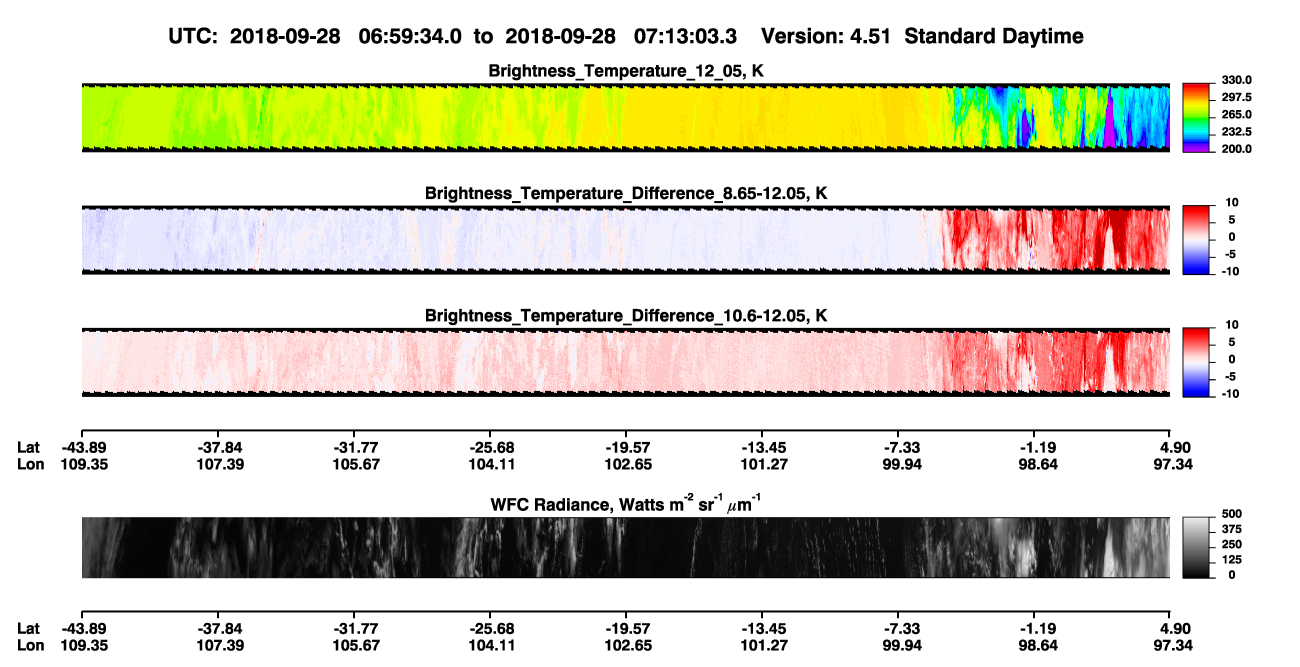Viewport: 1300px width, 667px height.
Task: Click longitude 102.65 on axis above WFC panel
Action: click(626, 464)
